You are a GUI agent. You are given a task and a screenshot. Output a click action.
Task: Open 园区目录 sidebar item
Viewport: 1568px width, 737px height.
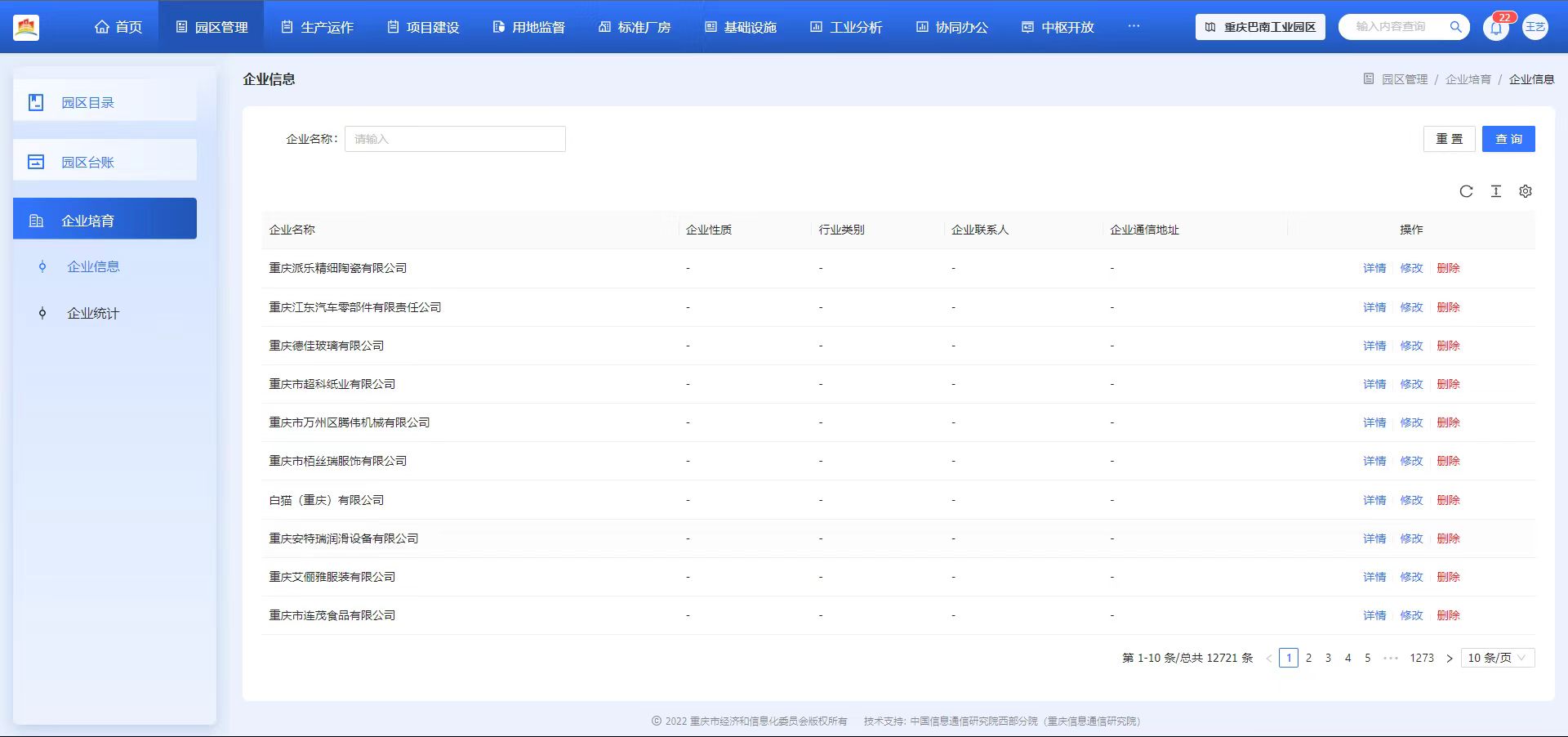click(105, 101)
